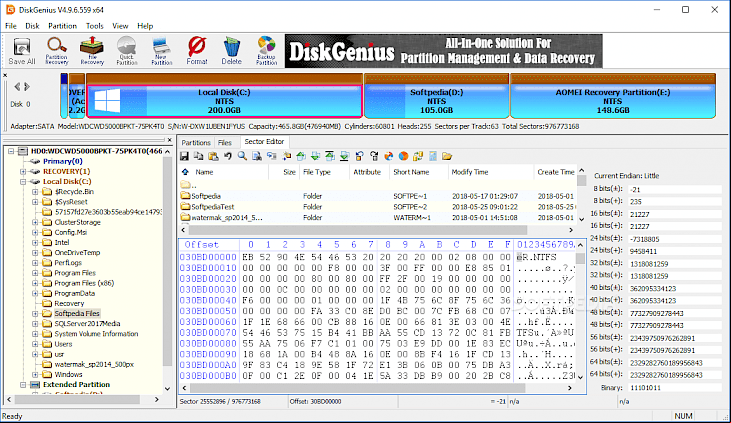
Task: Select watermak_sp2014_5... folder row
Action: [378, 217]
